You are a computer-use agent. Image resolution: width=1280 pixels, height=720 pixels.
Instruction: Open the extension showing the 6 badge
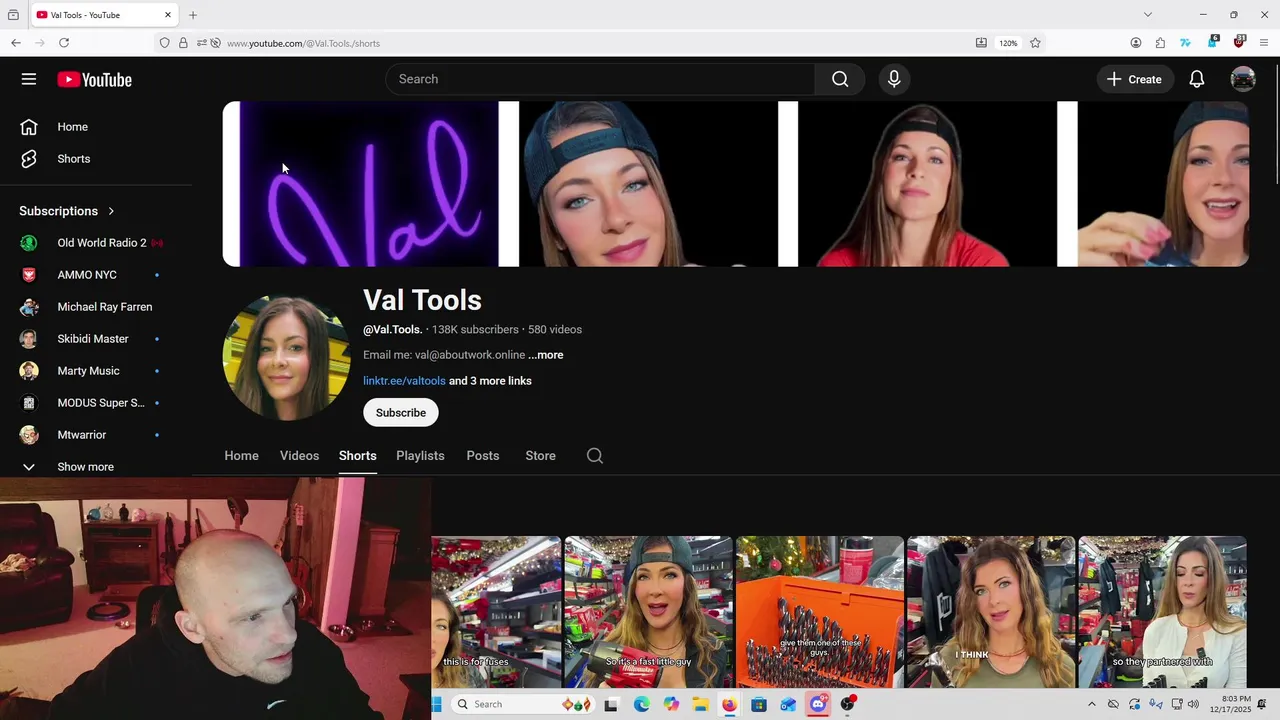coord(1213,42)
